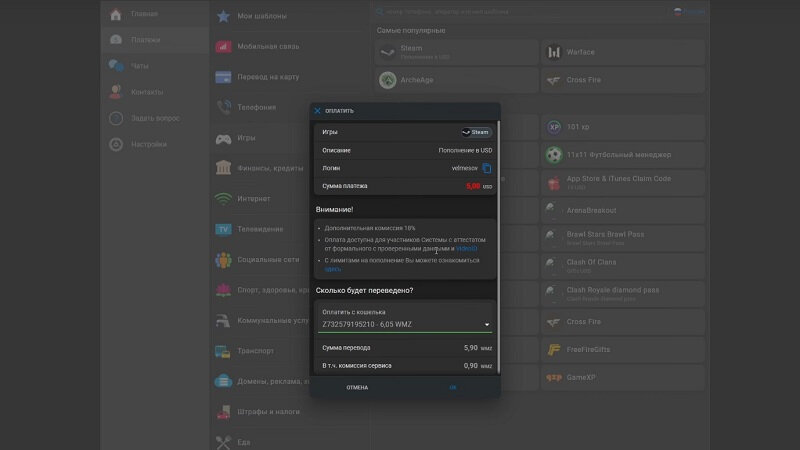Click the search field at the top
Image resolution: width=800 pixels, height=450 pixels.
520,11
